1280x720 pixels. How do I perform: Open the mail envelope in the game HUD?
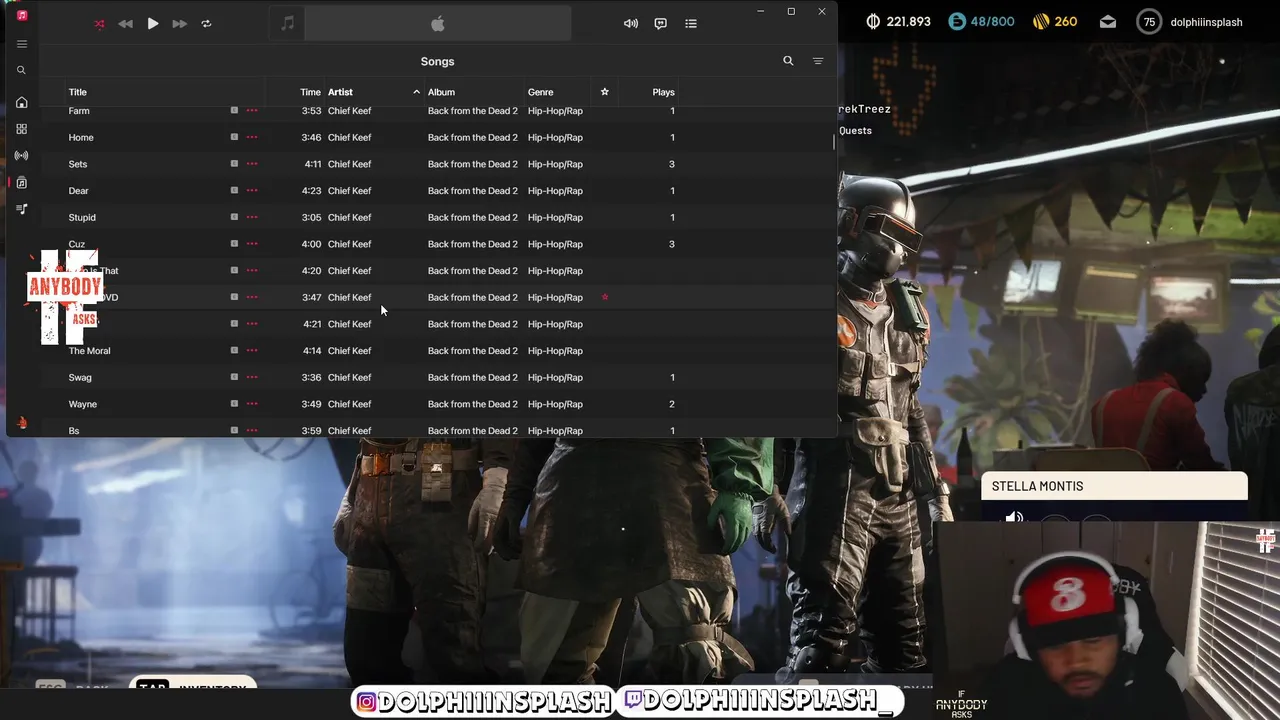(x=1108, y=22)
